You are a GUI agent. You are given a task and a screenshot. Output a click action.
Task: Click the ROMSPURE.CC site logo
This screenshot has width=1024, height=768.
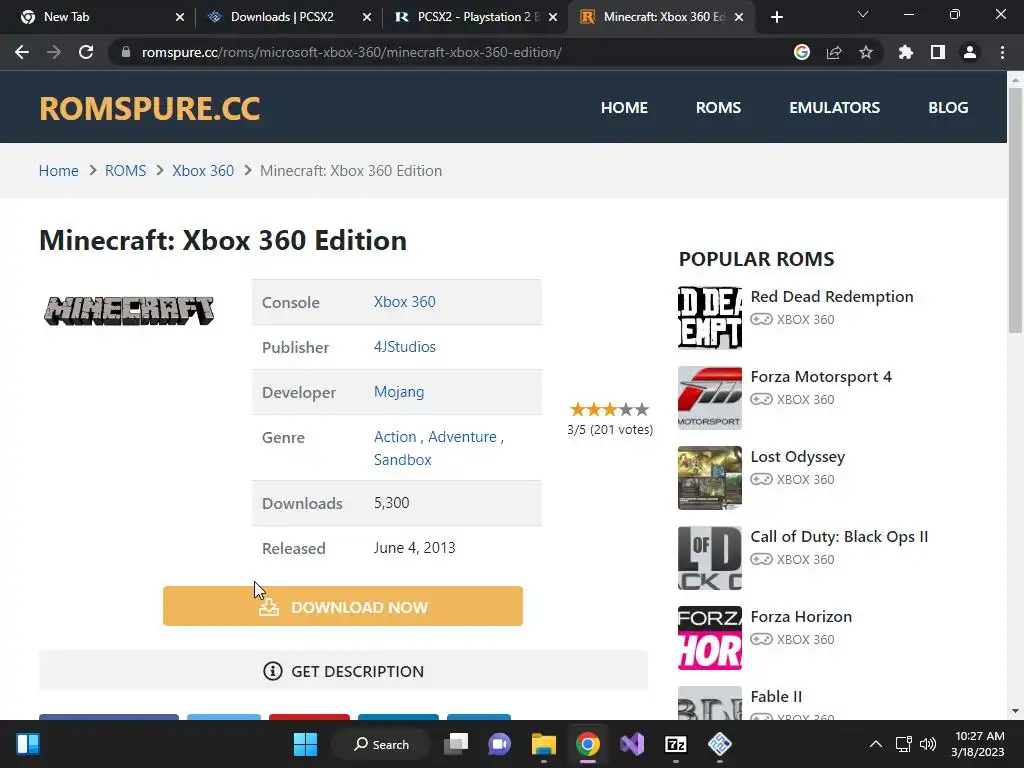[150, 108]
